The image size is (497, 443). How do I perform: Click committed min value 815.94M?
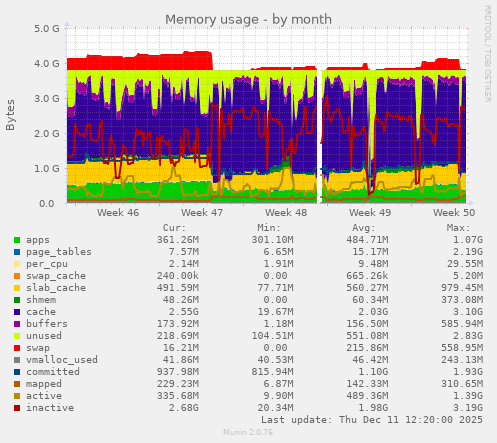(272, 372)
